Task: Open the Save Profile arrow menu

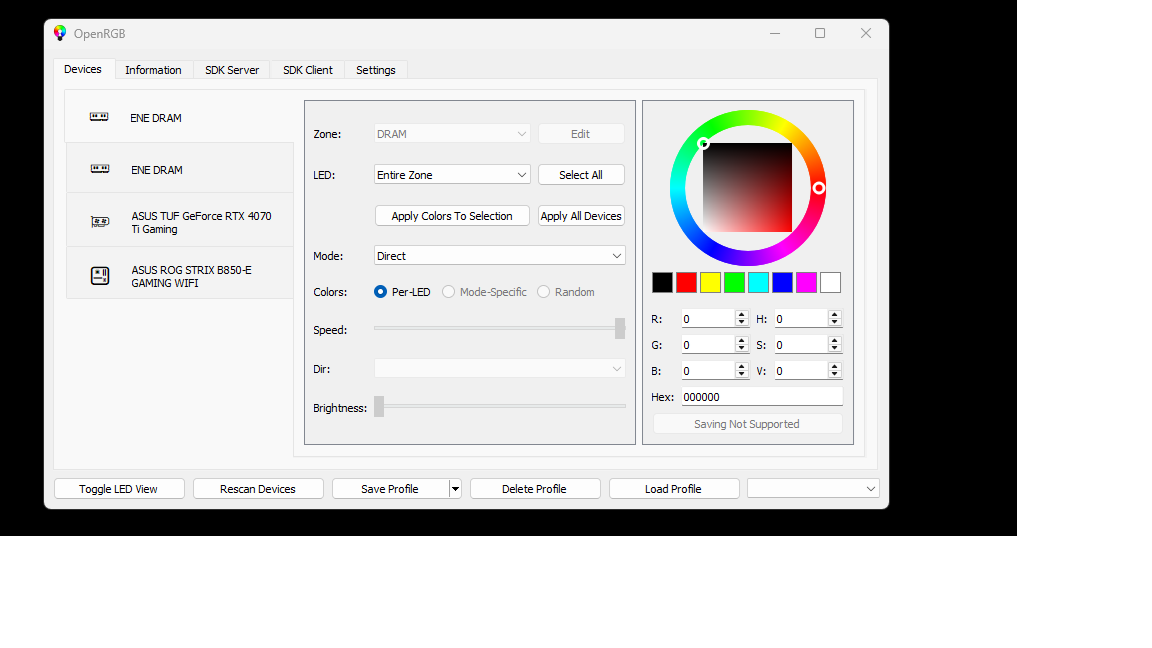Action: (x=456, y=489)
